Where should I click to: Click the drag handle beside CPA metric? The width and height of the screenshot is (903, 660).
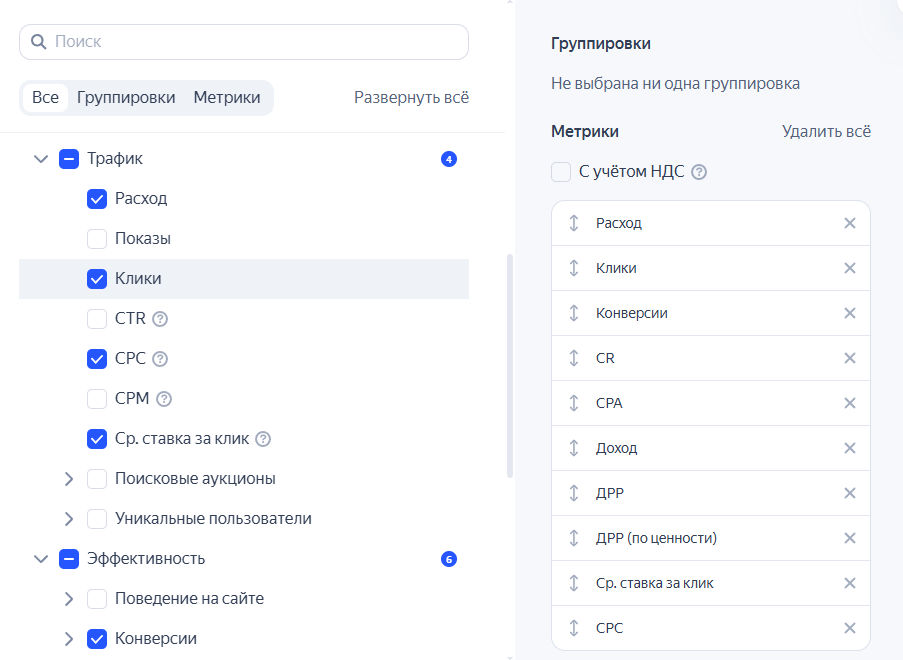[x=574, y=403]
